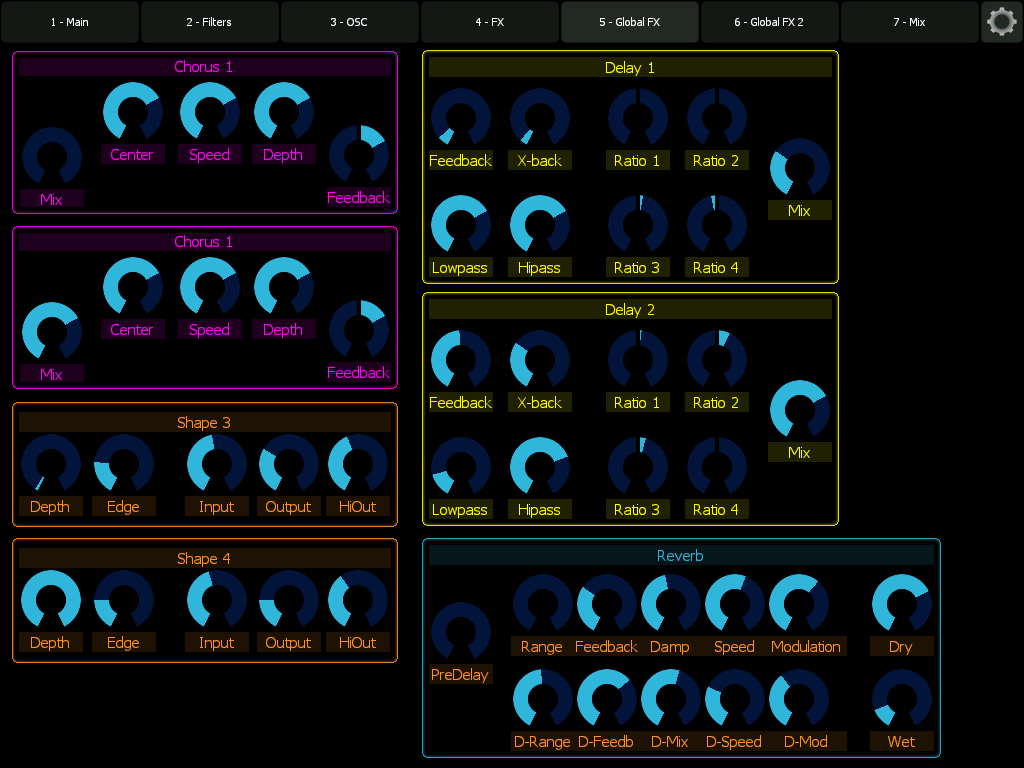Click the Reverb Range knob
This screenshot has height=768, width=1024.
[x=543, y=604]
